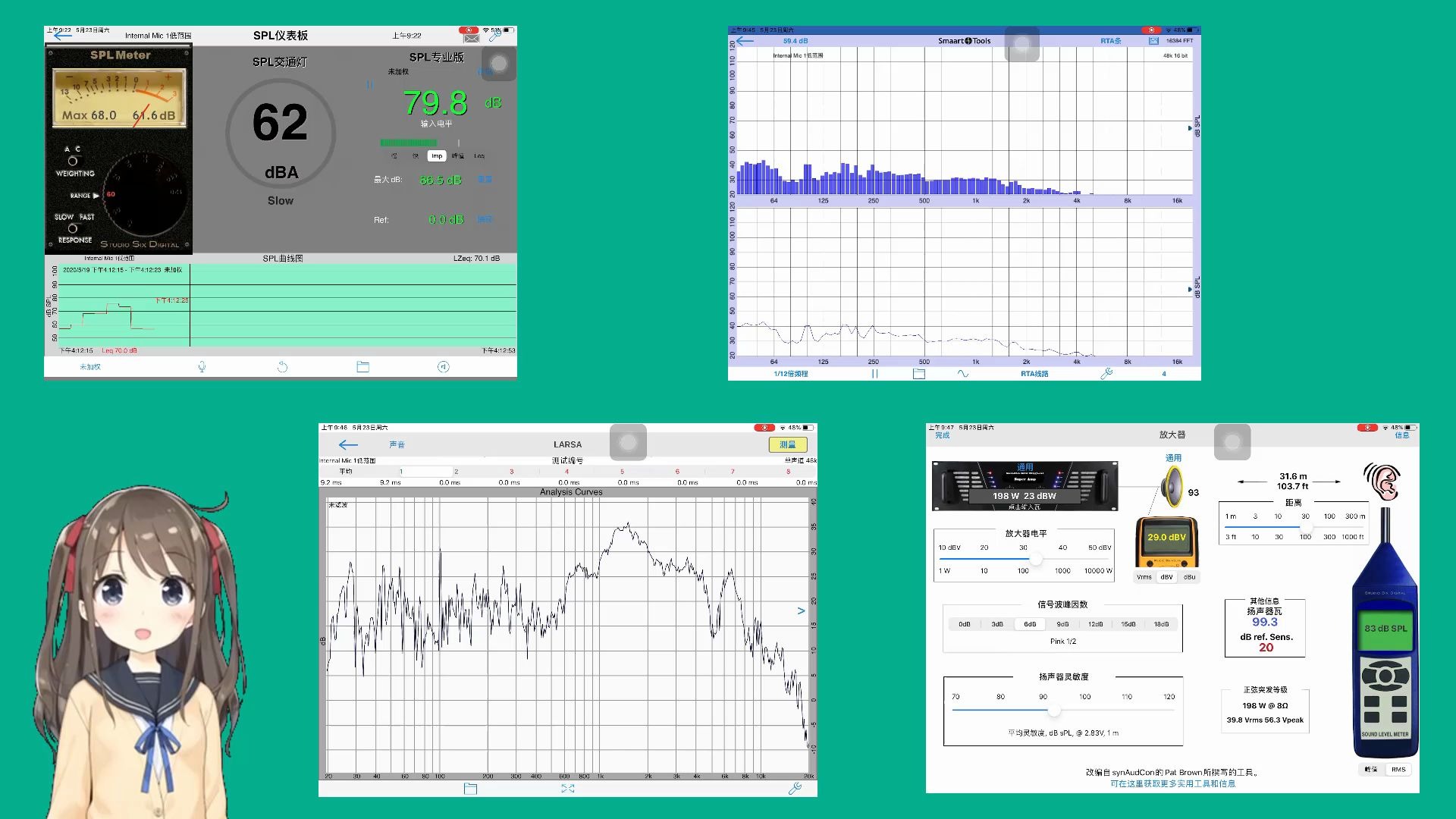Toggle the Slow/Fast response switch

pyautogui.click(x=73, y=228)
